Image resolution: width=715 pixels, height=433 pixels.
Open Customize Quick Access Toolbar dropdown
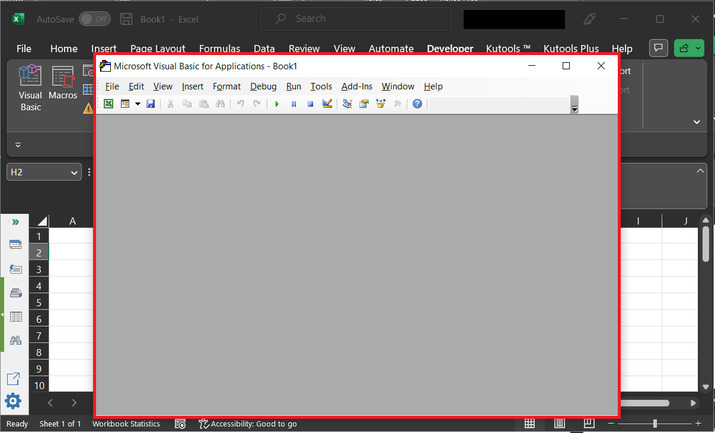pos(18,145)
